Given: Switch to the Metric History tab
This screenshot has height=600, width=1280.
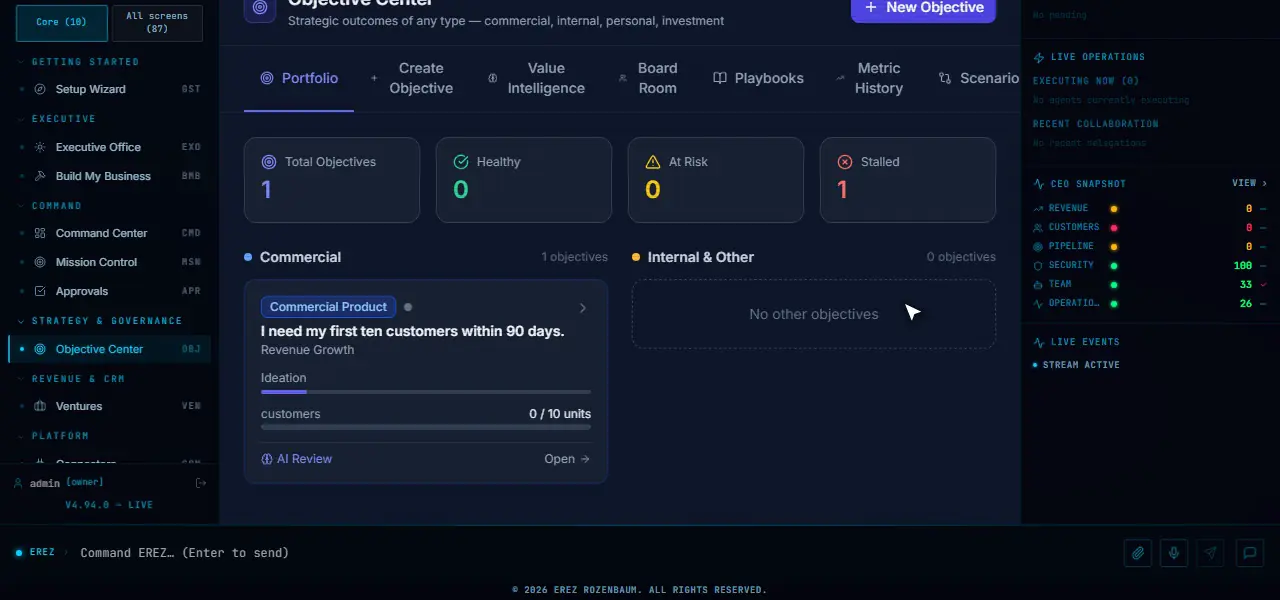Looking at the screenshot, I should tap(871, 78).
